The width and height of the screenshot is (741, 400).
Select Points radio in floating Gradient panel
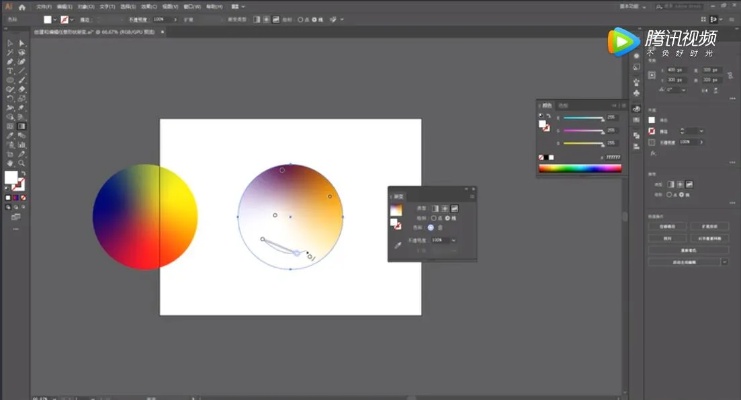[434, 218]
